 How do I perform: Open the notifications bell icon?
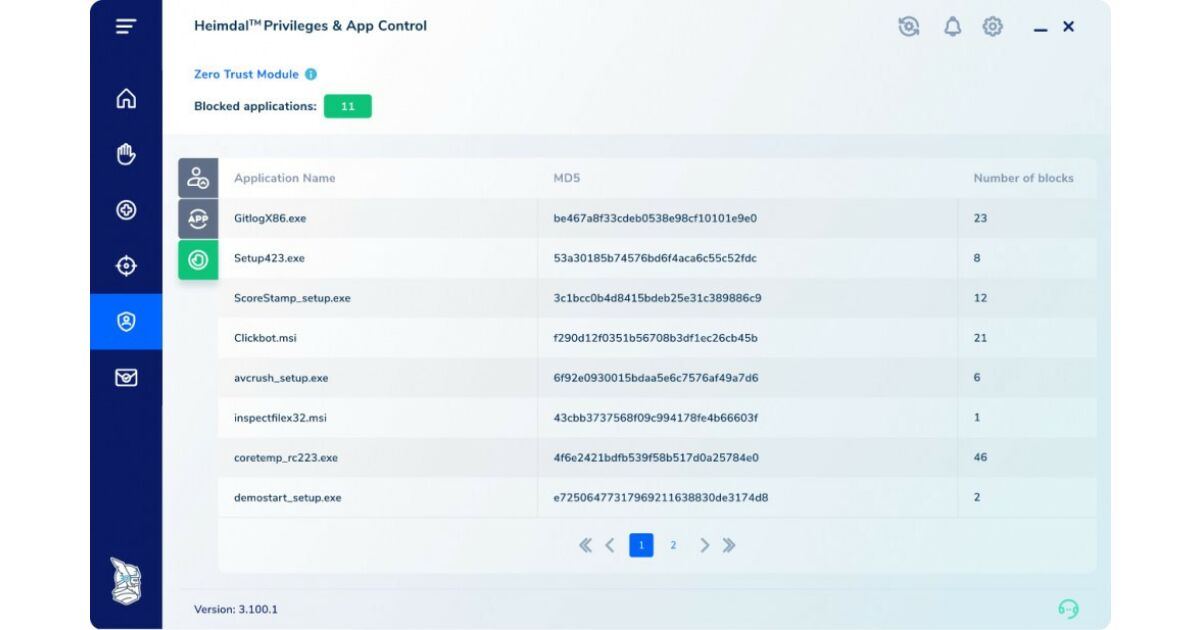pyautogui.click(x=952, y=27)
